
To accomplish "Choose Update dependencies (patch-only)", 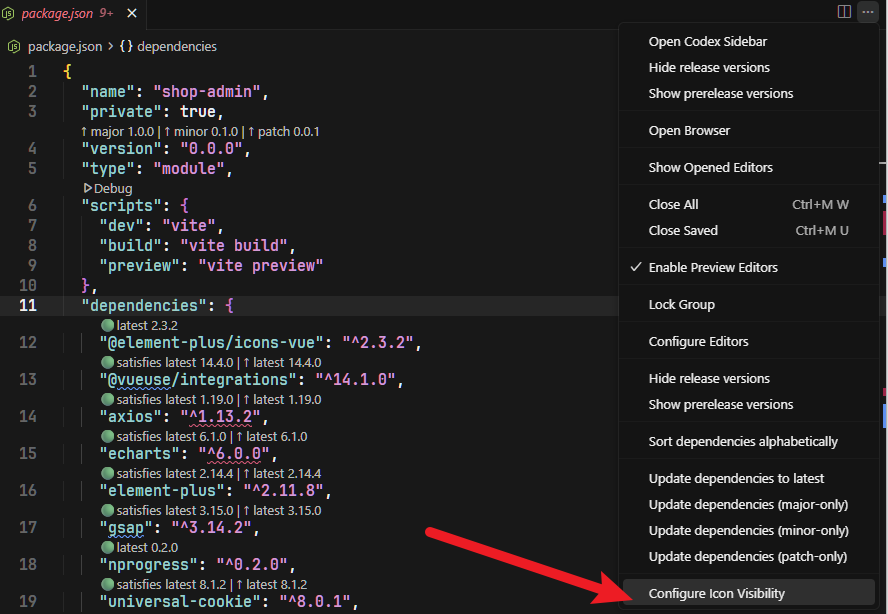I will click(x=748, y=557).
